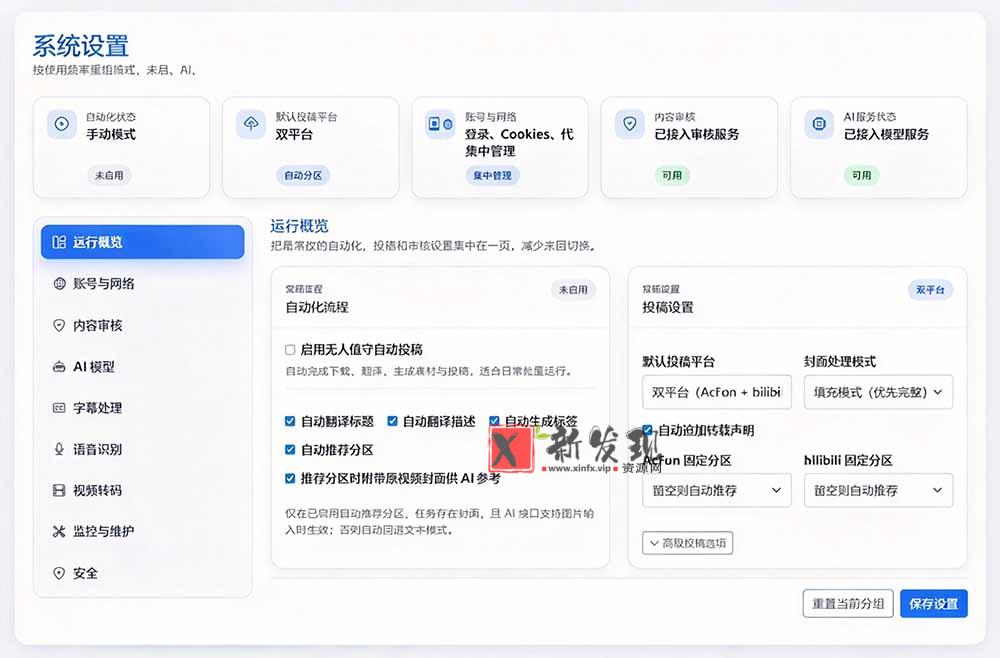Click the 内容审核 card shield icon at top
The image size is (1000, 658).
tap(629, 124)
